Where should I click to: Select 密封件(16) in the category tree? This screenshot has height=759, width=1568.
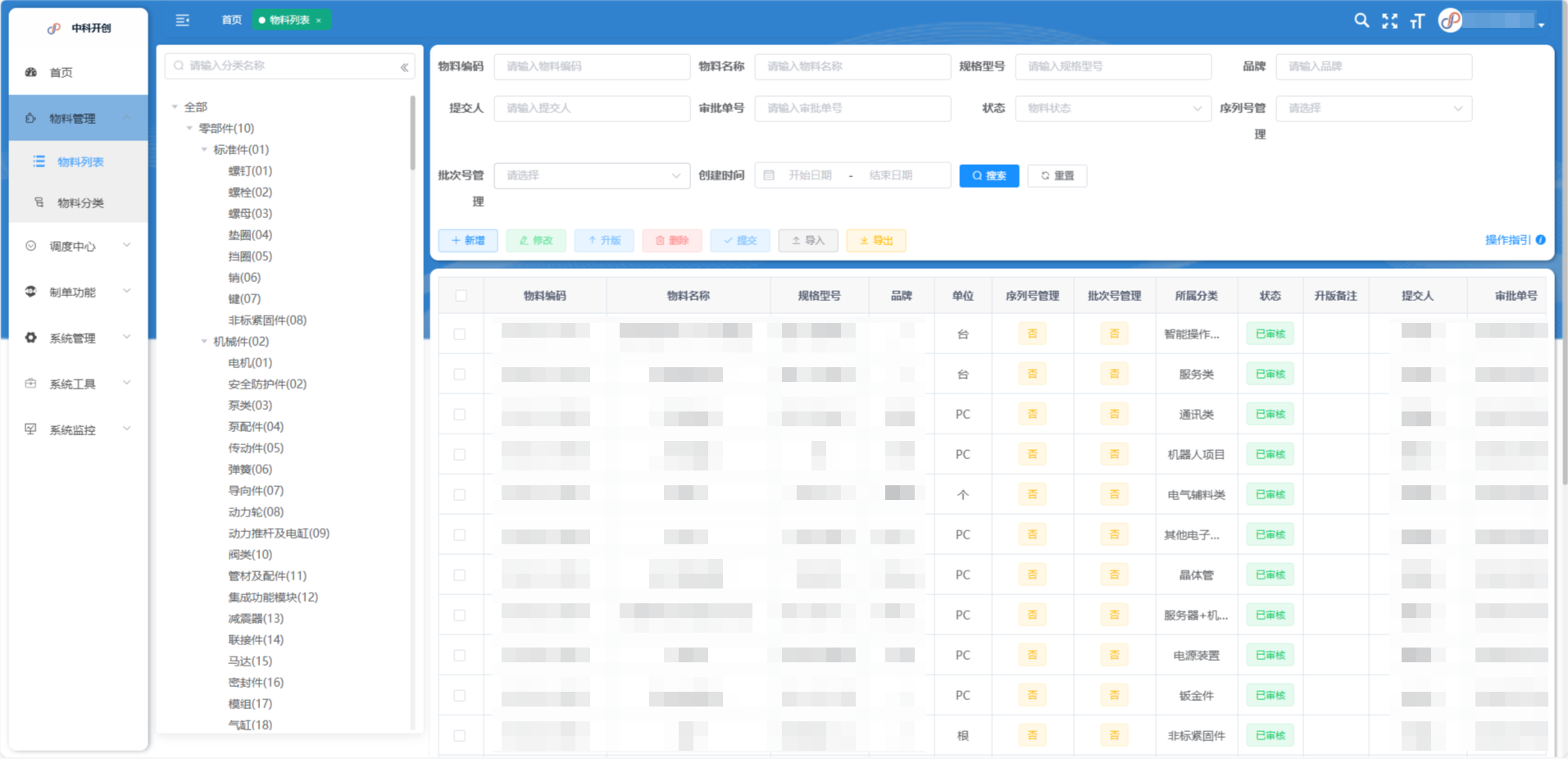[256, 683]
